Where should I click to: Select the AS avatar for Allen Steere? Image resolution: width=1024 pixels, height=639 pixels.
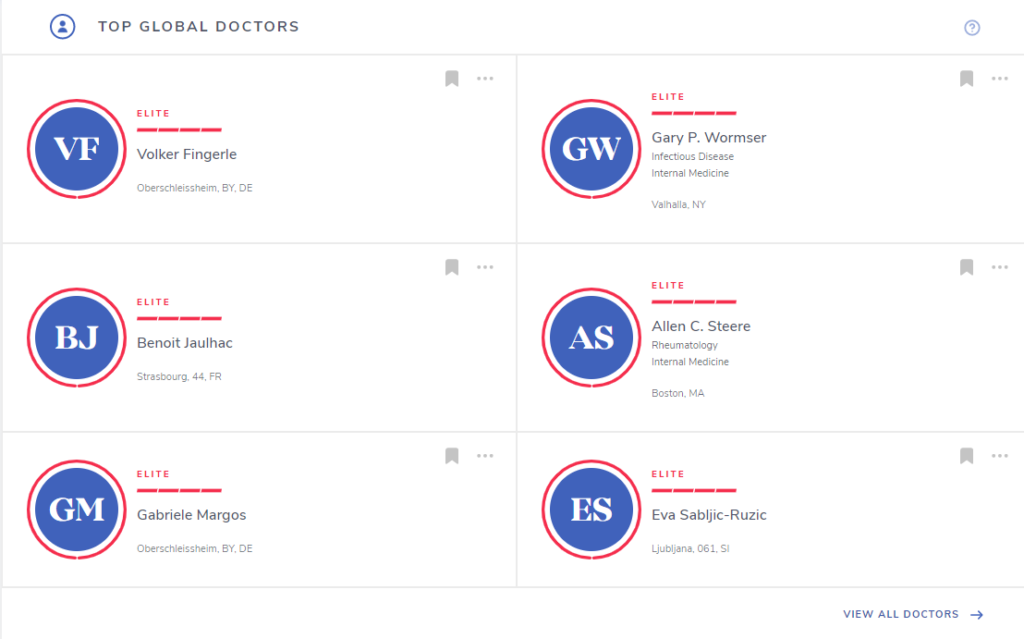[x=591, y=338]
